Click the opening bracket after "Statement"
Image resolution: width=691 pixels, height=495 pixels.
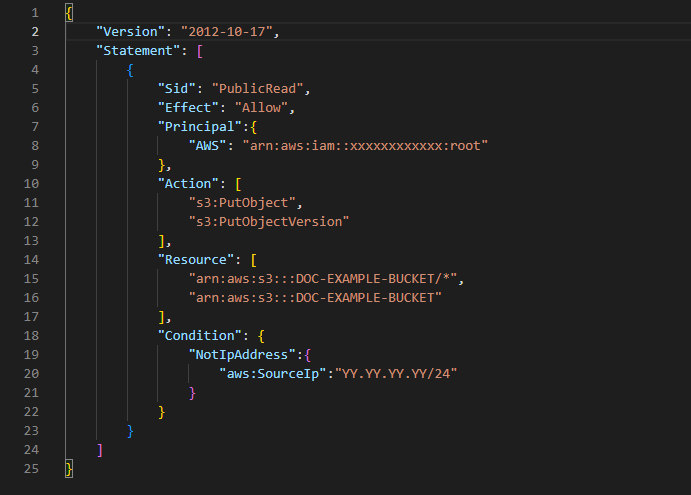pos(200,51)
